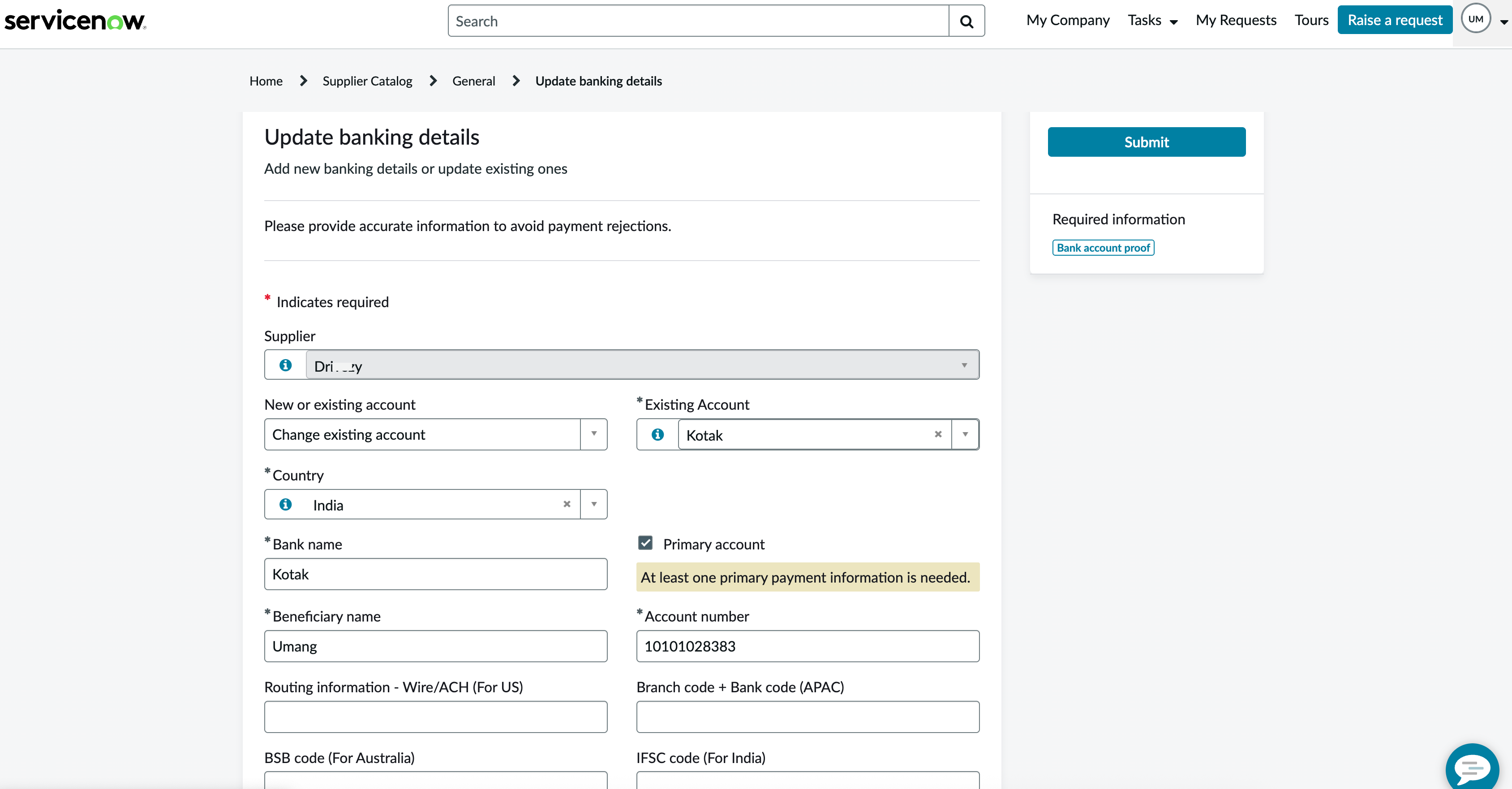The height and width of the screenshot is (789, 1512).
Task: Focus the top Search field
Action: coord(699,21)
